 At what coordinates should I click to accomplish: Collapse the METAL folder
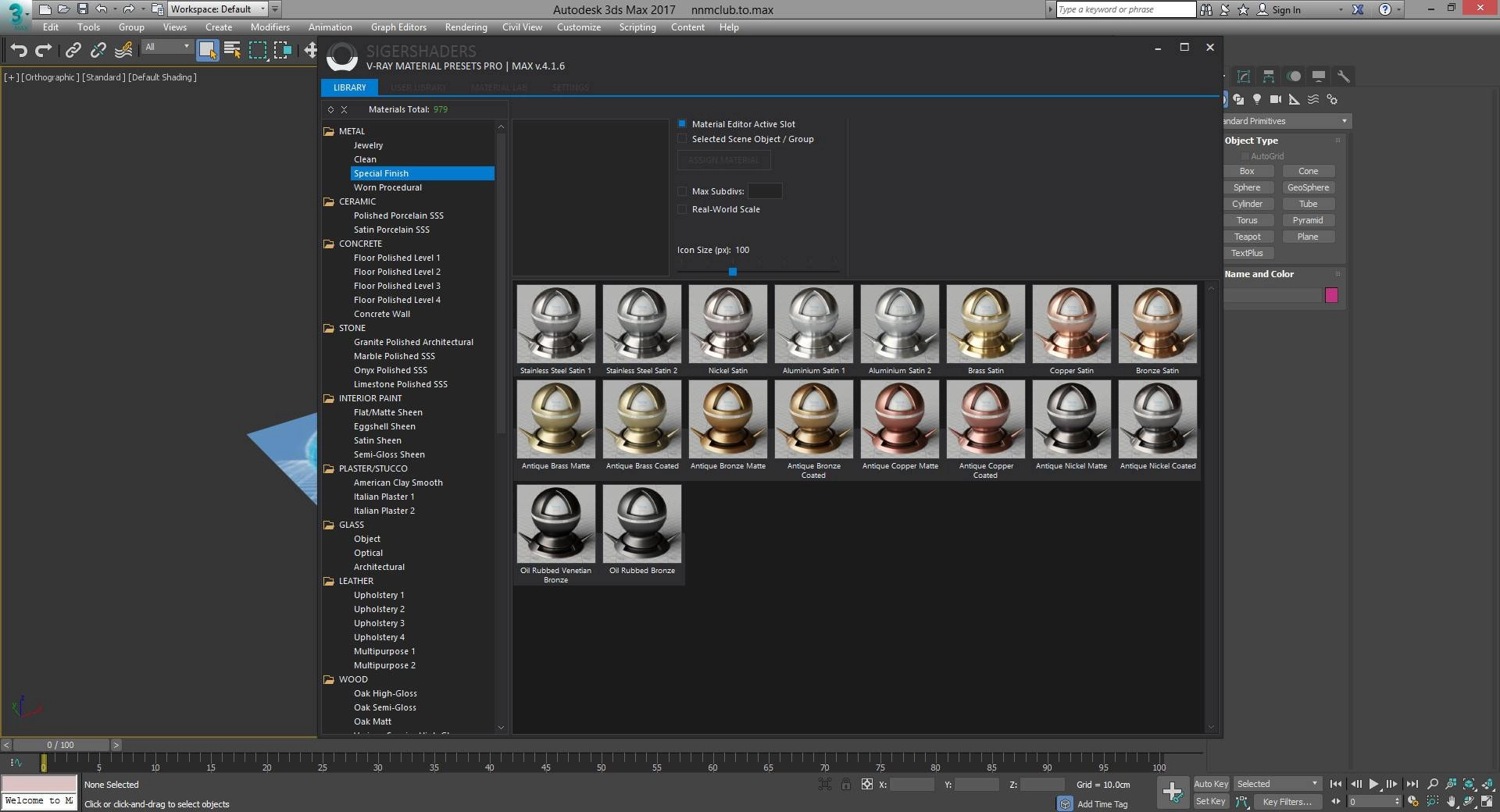coord(329,131)
